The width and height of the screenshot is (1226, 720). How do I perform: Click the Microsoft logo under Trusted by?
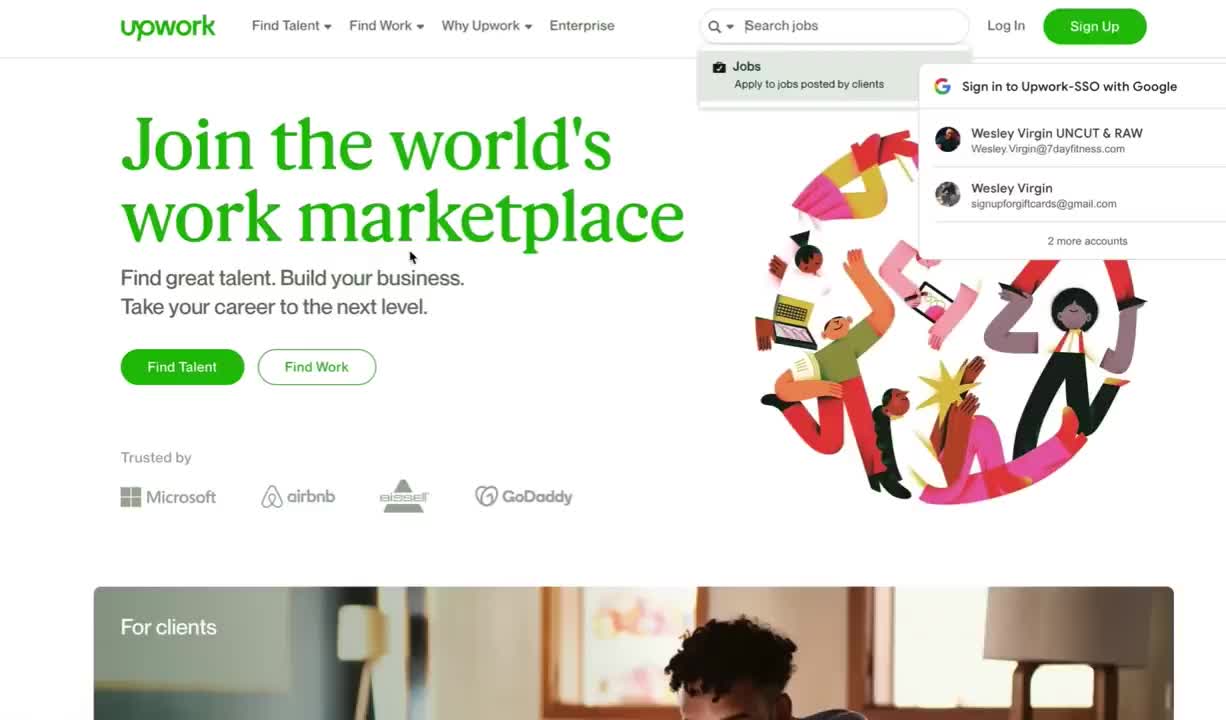(x=168, y=497)
